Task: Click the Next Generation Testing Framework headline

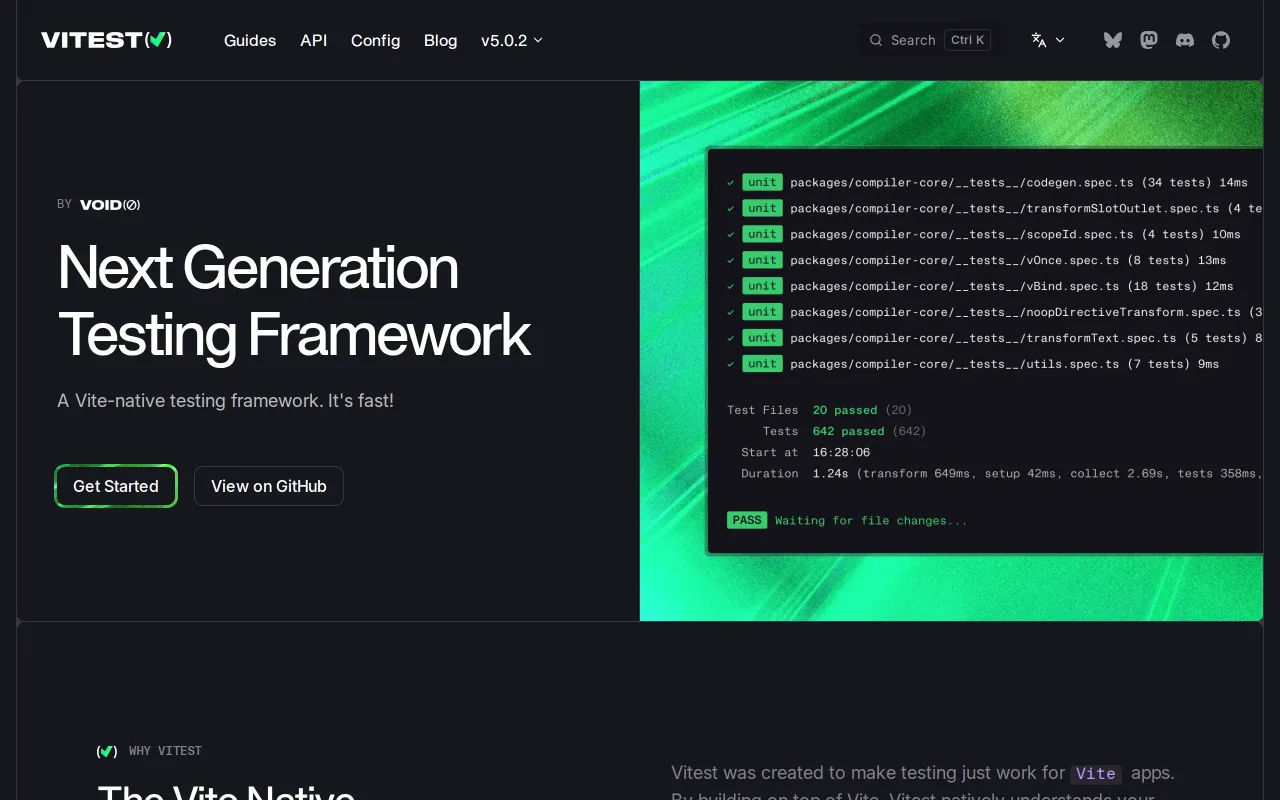Action: [x=294, y=300]
